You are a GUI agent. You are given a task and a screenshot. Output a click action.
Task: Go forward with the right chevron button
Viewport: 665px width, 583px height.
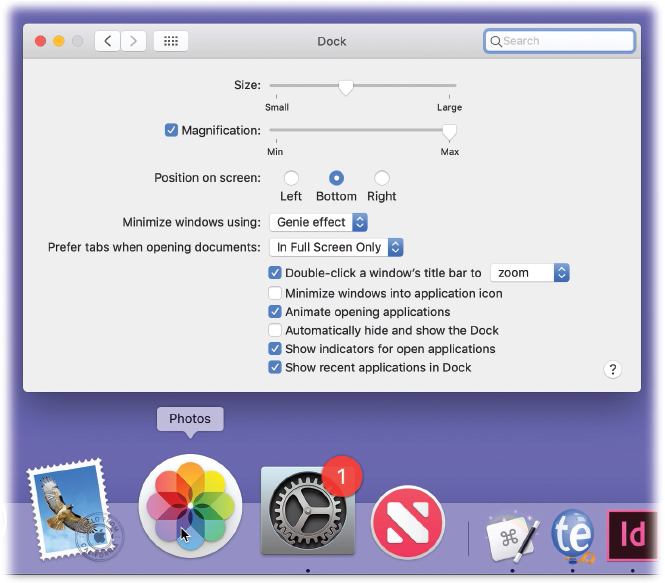[x=134, y=41]
